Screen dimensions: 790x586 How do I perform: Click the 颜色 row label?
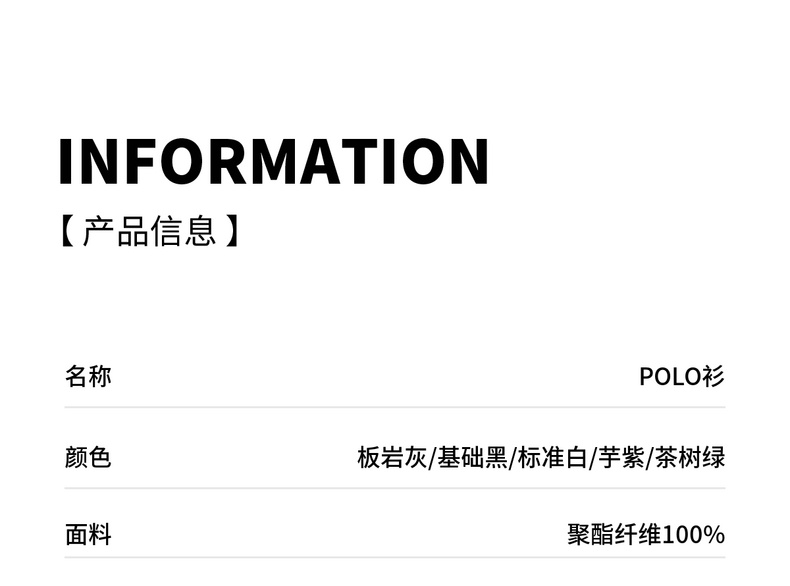(x=88, y=458)
